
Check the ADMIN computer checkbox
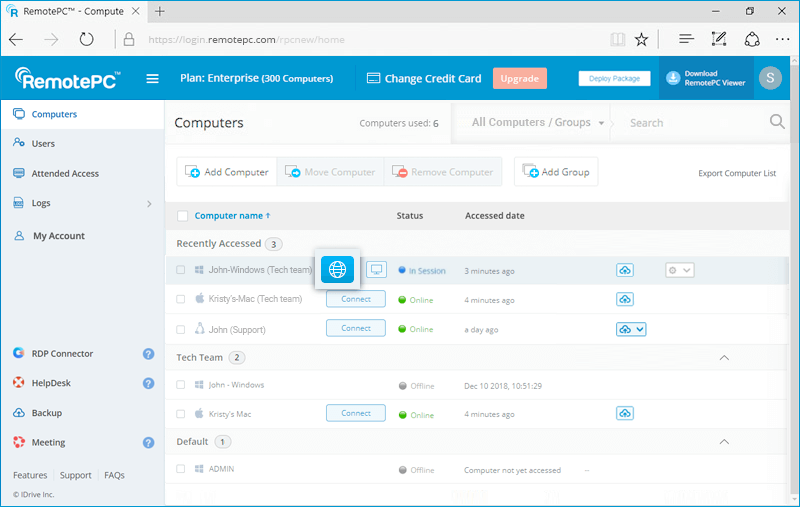[181, 469]
